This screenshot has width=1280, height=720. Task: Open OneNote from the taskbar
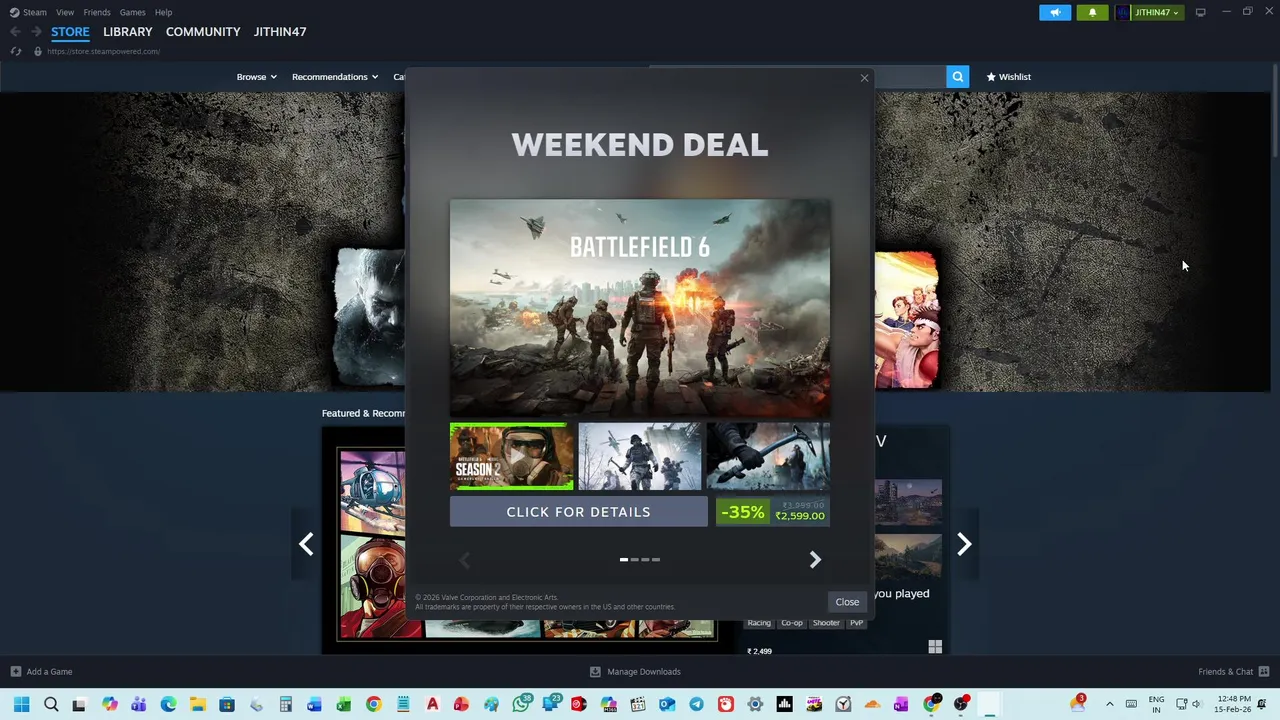point(901,704)
